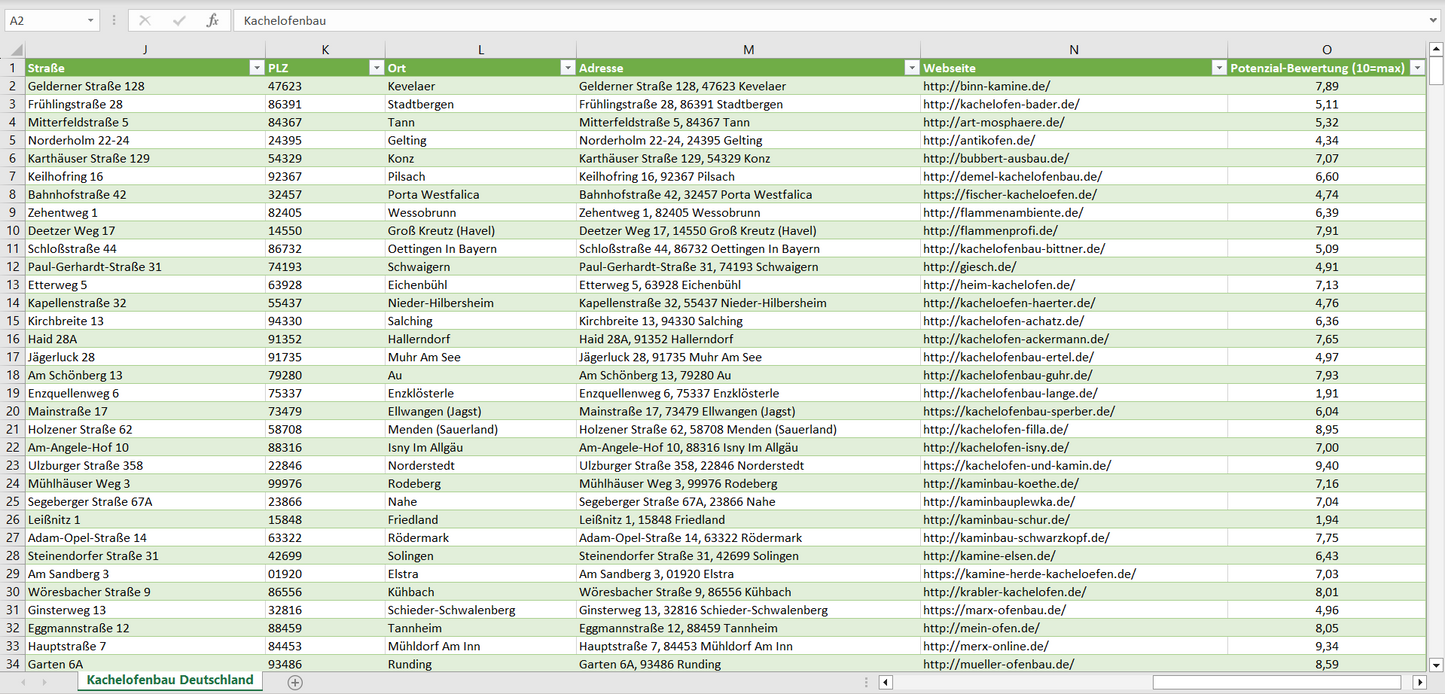Open the Webseite column filter dropdown
Viewport: 1445px width, 694px height.
pyautogui.click(x=1218, y=68)
